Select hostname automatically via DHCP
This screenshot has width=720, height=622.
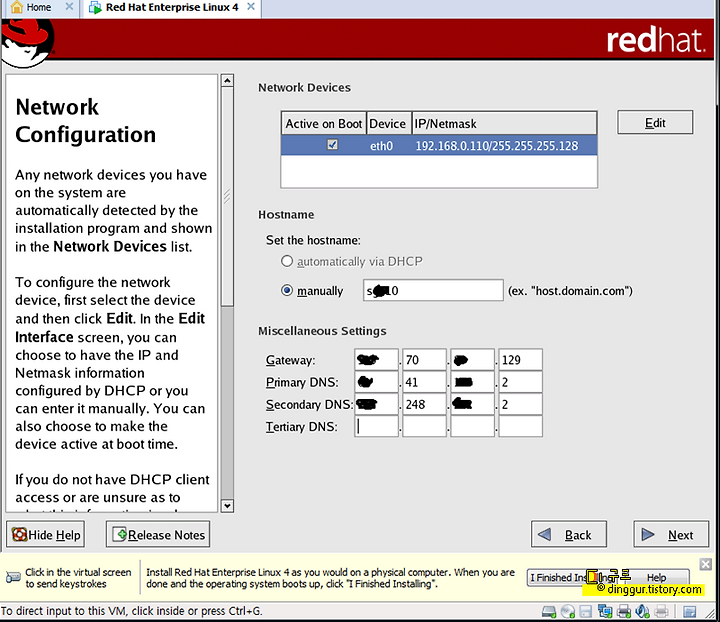287,261
